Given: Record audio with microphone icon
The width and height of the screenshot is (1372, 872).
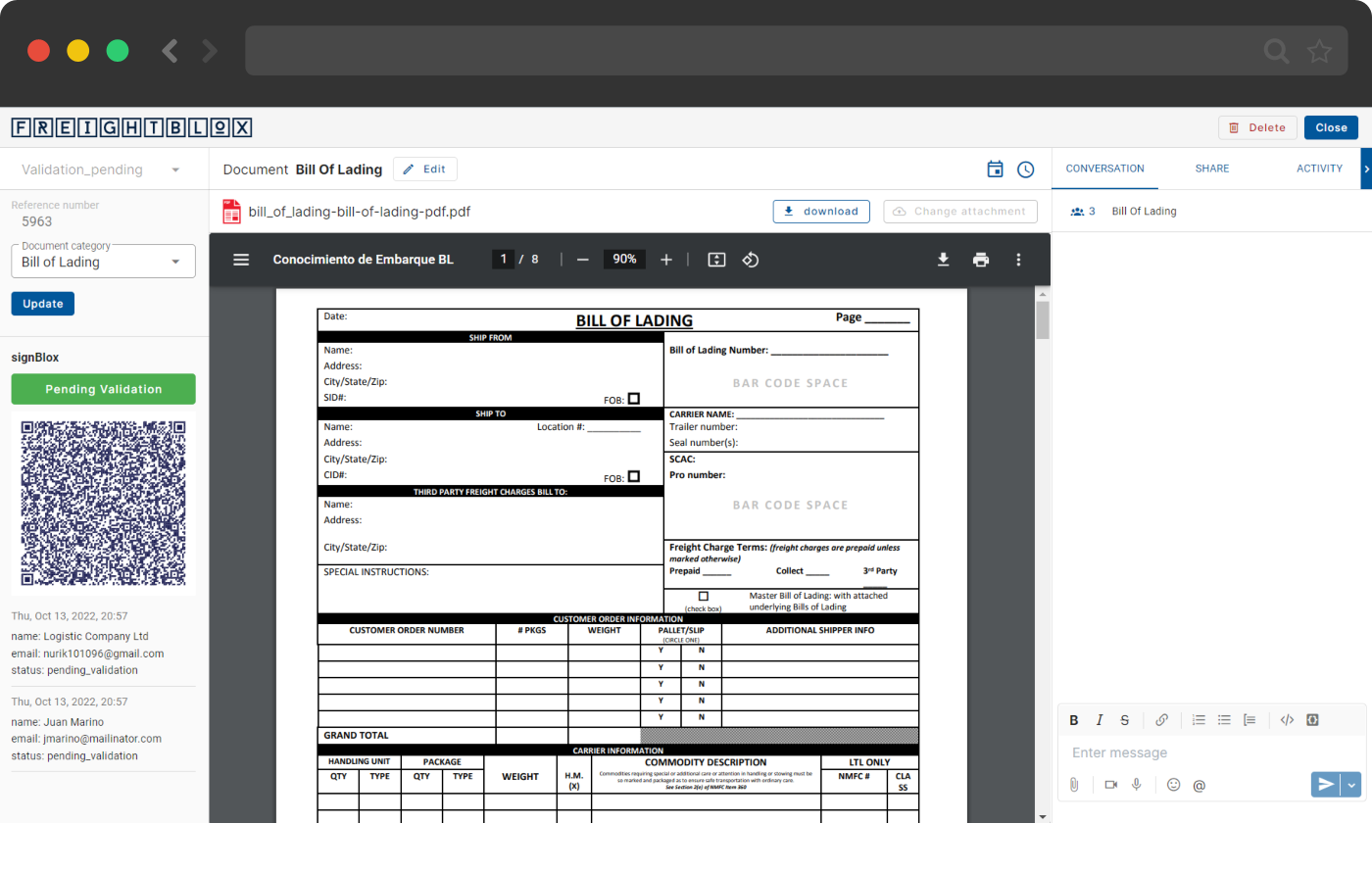Looking at the screenshot, I should pyautogui.click(x=1137, y=785).
